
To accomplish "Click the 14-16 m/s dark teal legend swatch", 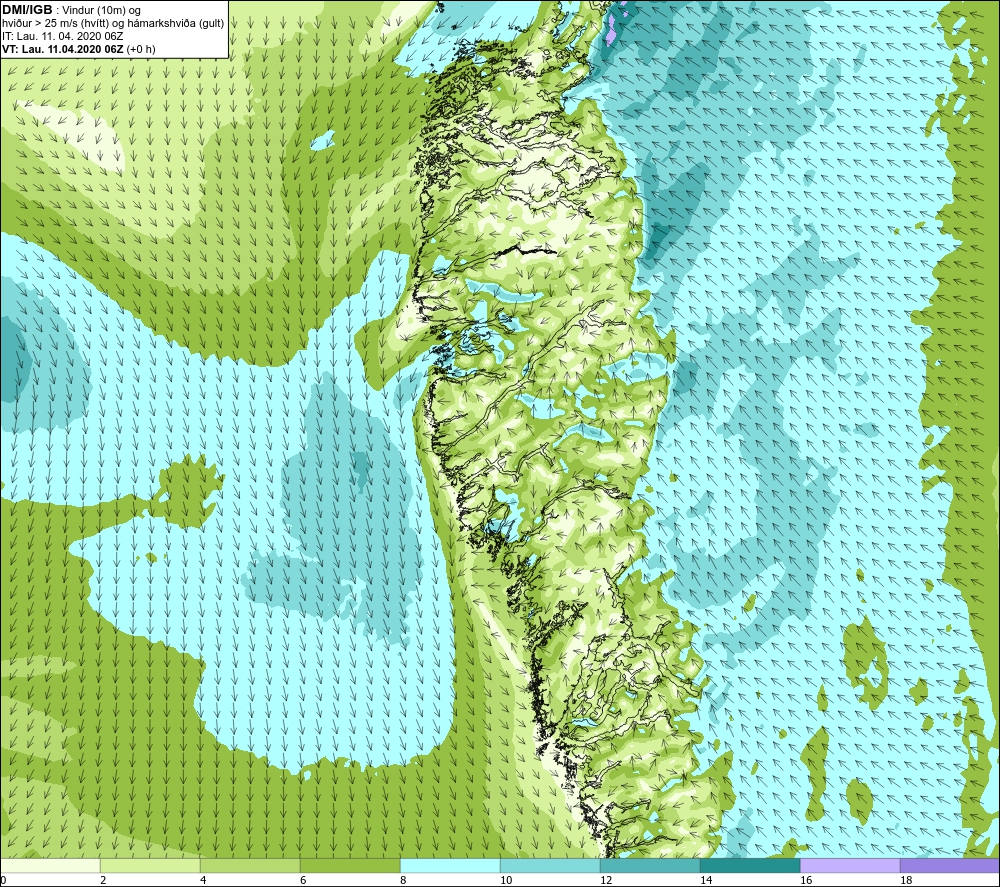I will pos(750,865).
